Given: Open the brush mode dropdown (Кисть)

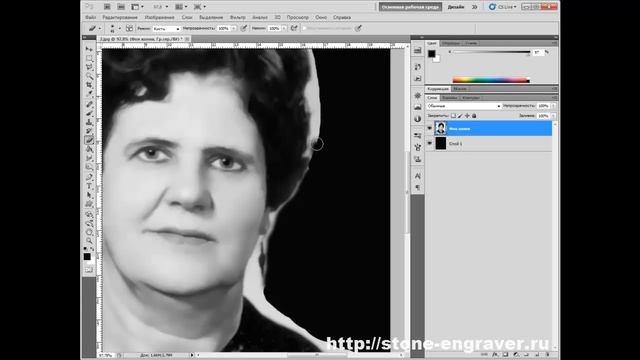Looking at the screenshot, I should 167,29.
